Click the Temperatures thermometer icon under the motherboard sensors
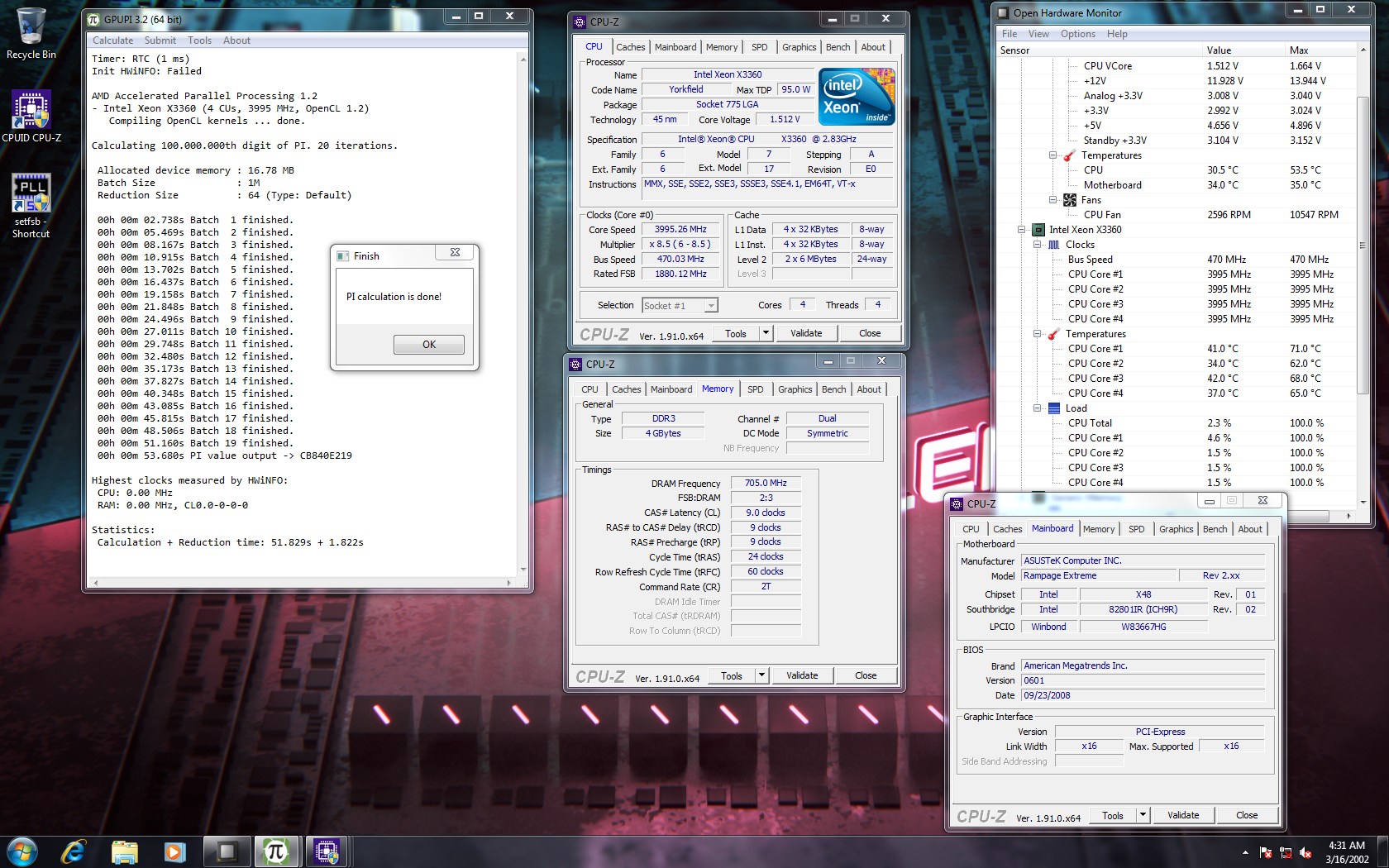 [1069, 155]
